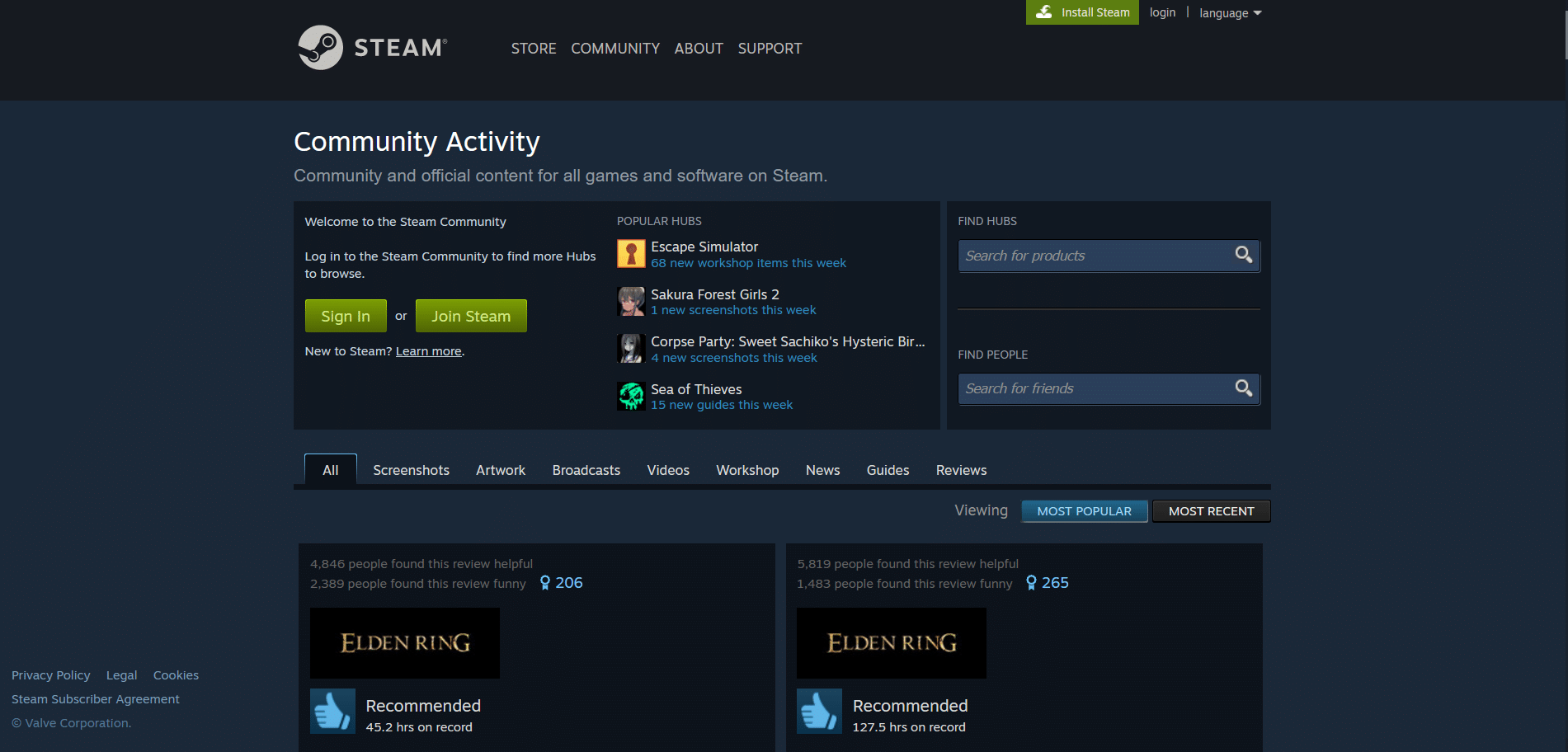Open the language dropdown
The width and height of the screenshot is (1568, 752).
pyautogui.click(x=1230, y=13)
